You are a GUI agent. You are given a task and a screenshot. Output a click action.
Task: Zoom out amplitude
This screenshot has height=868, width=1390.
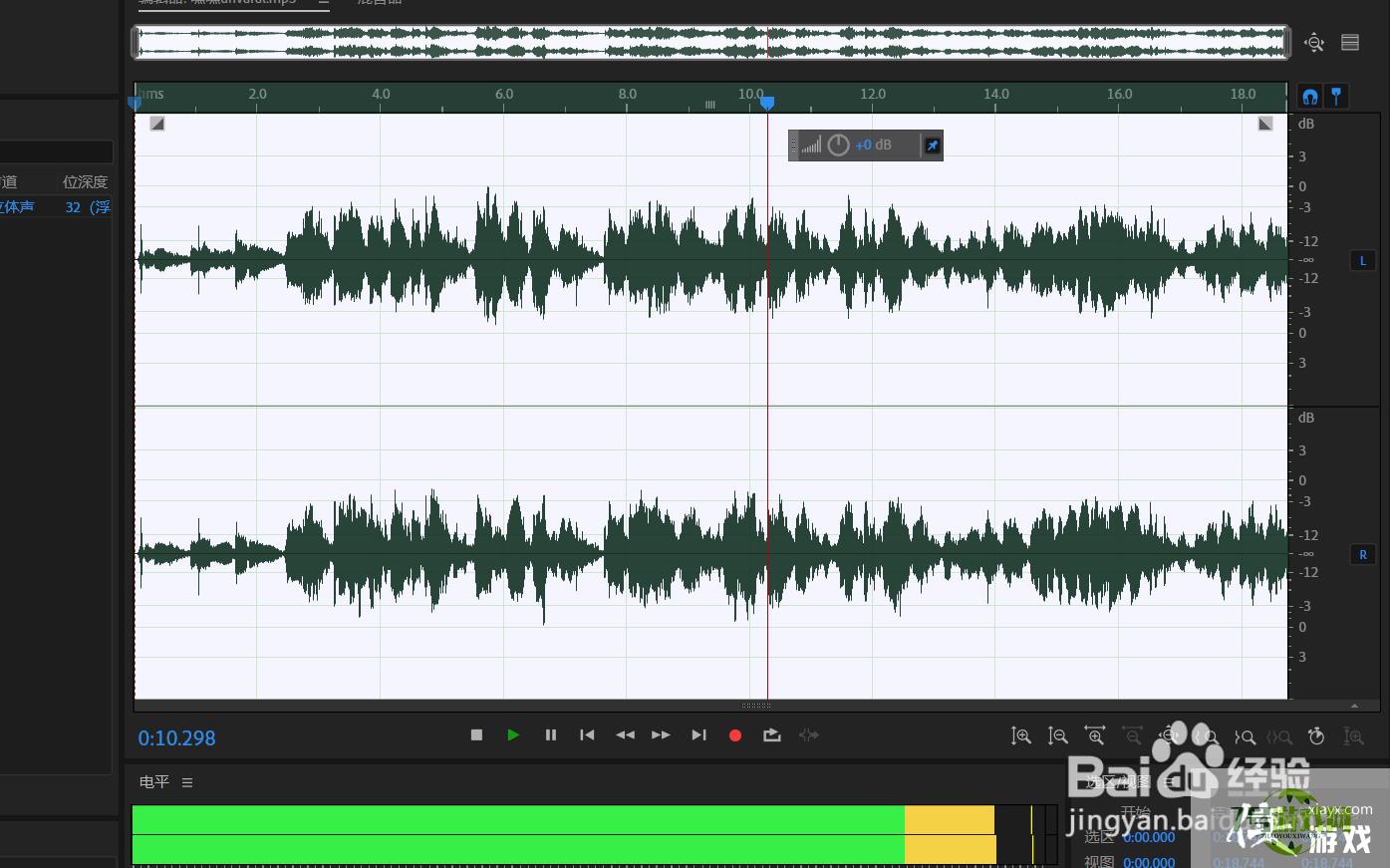[1057, 736]
